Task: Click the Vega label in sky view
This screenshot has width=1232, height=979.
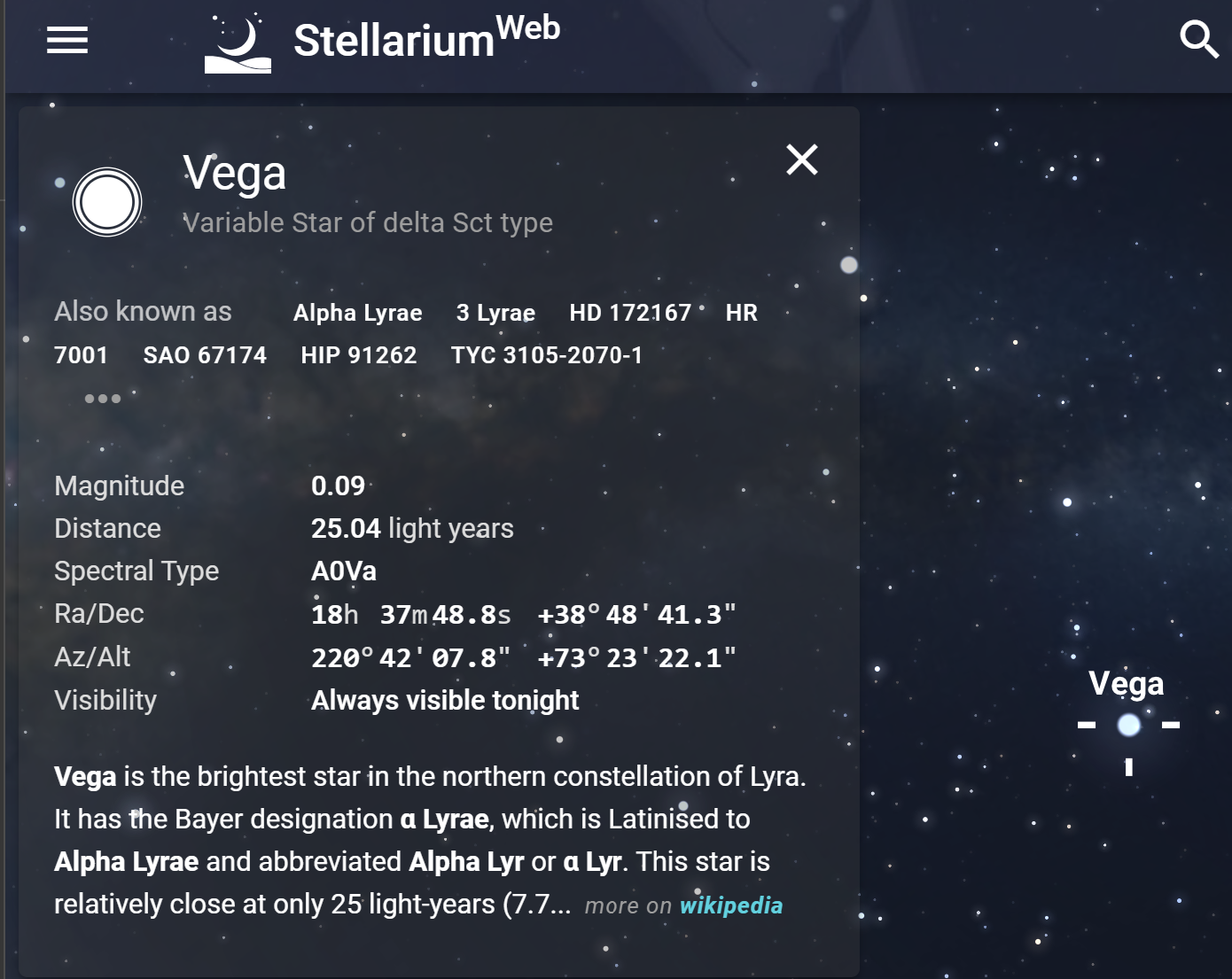Action: [1126, 684]
